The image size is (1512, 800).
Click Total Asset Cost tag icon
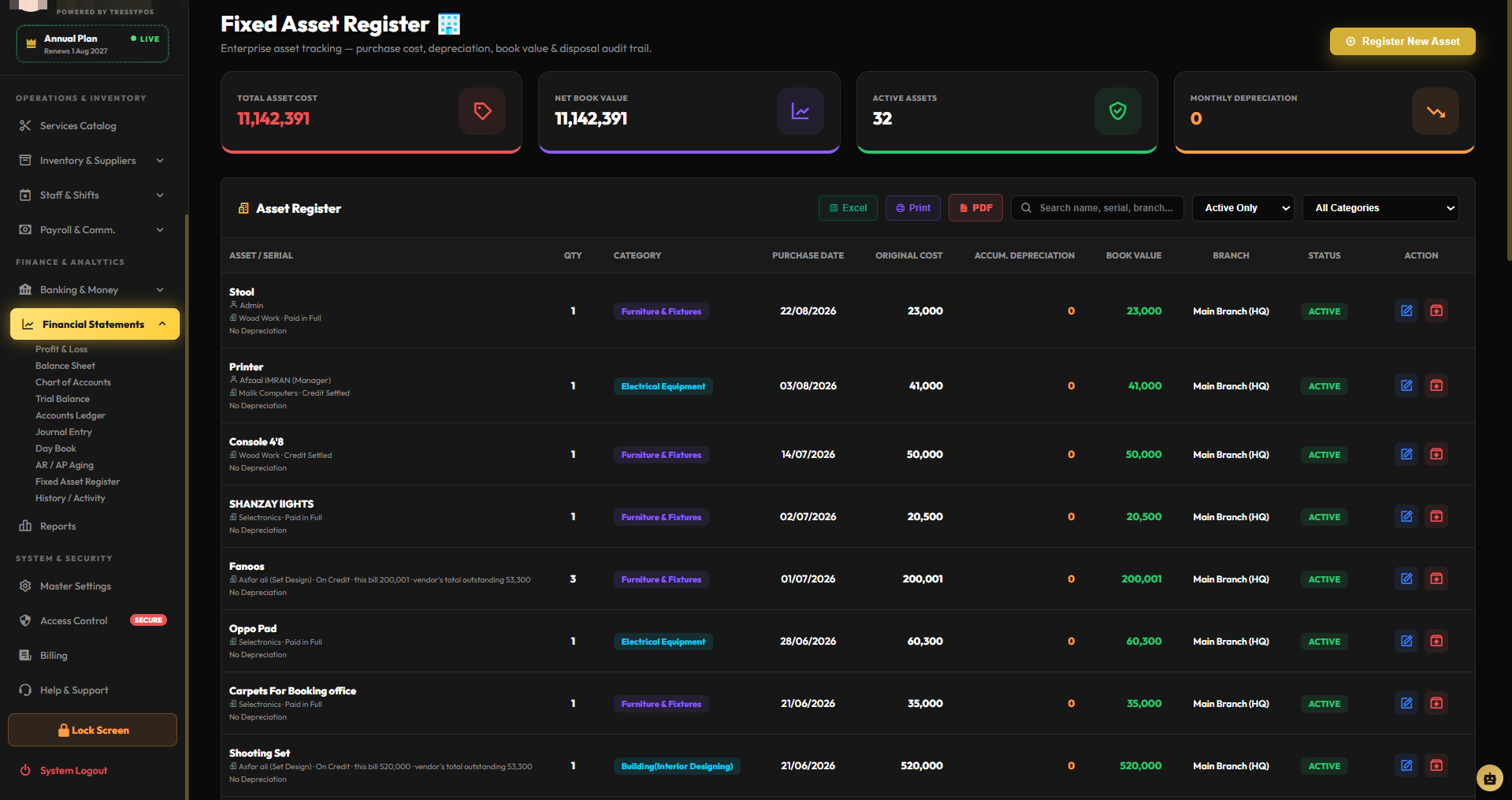point(482,111)
